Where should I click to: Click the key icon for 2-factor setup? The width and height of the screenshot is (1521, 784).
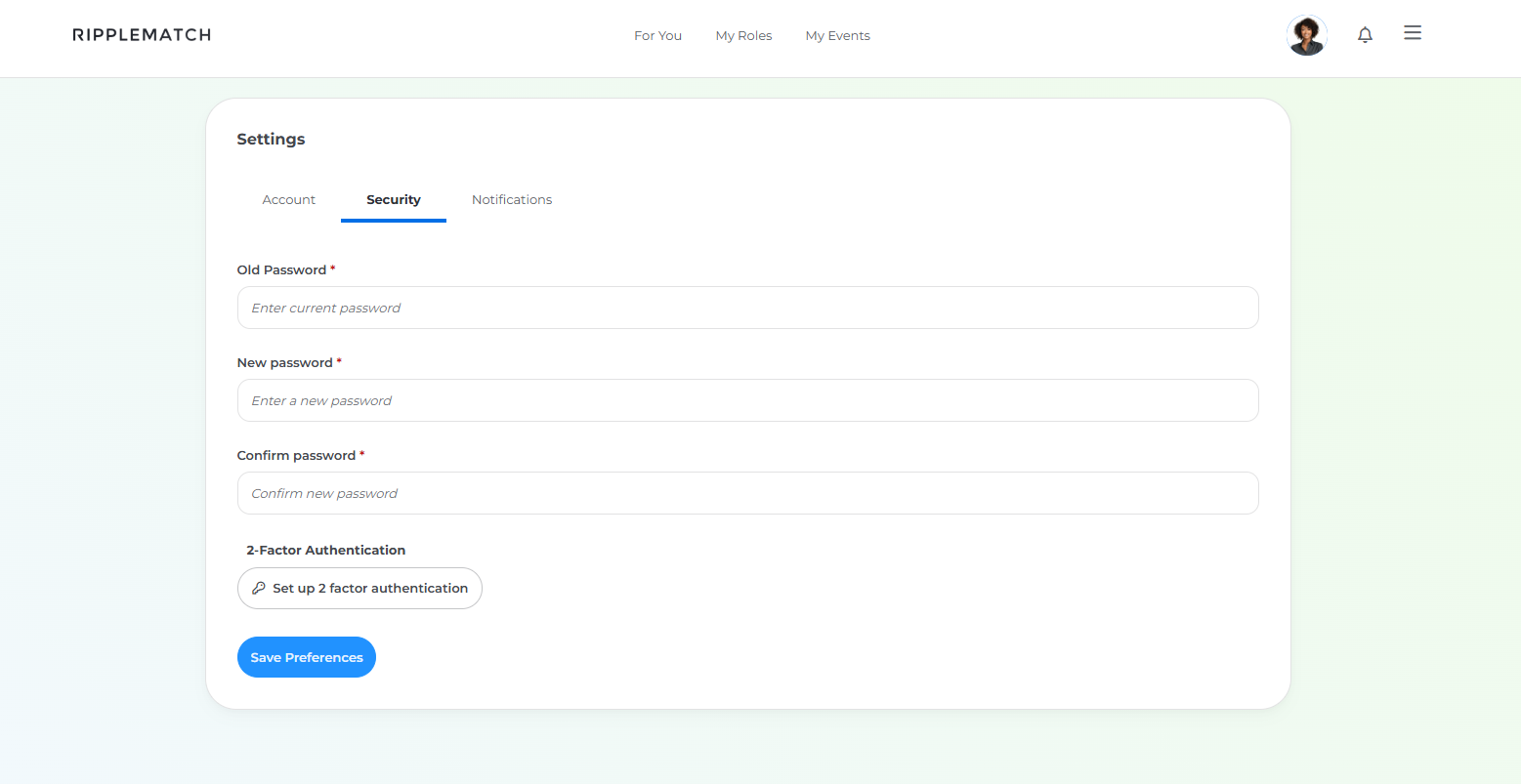(259, 589)
